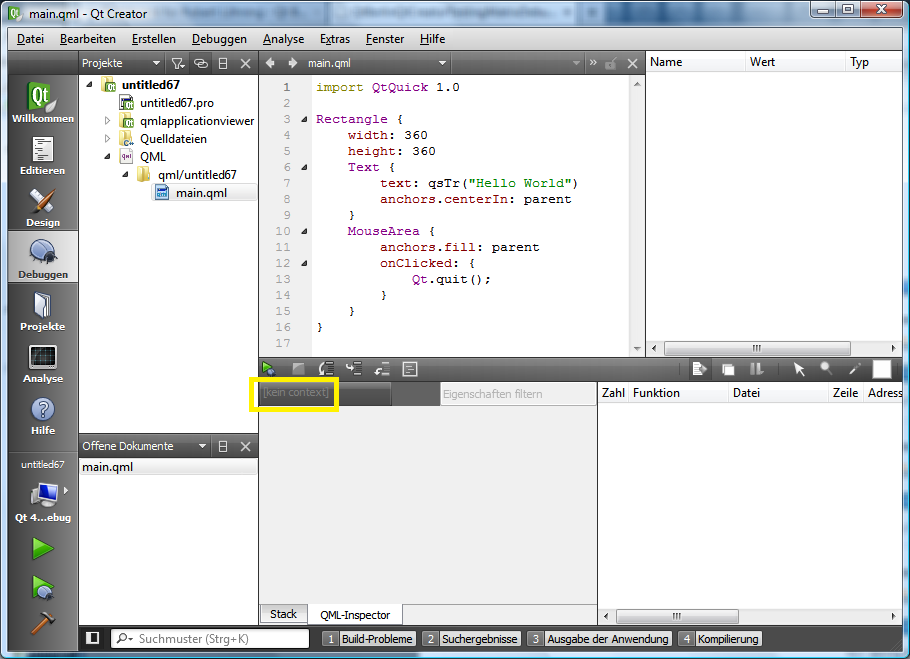
Task: Open the Analyse mode
Action: point(43,362)
